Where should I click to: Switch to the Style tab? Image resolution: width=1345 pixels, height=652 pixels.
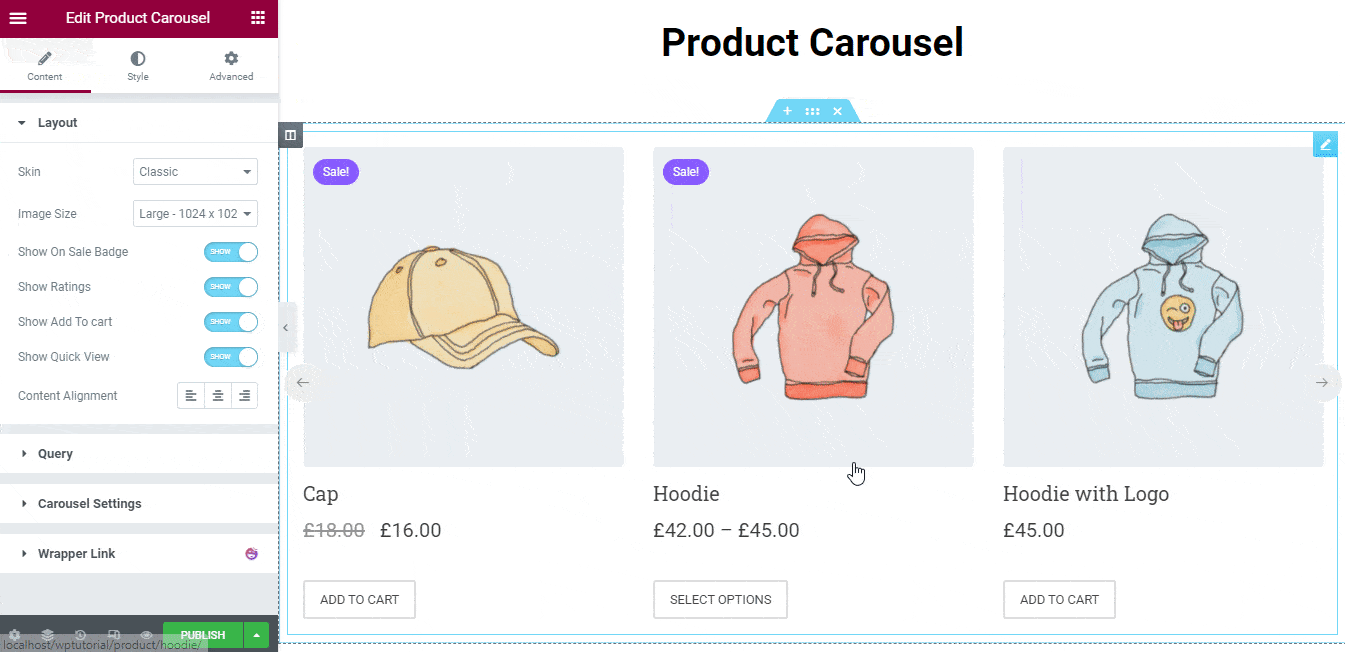click(138, 66)
